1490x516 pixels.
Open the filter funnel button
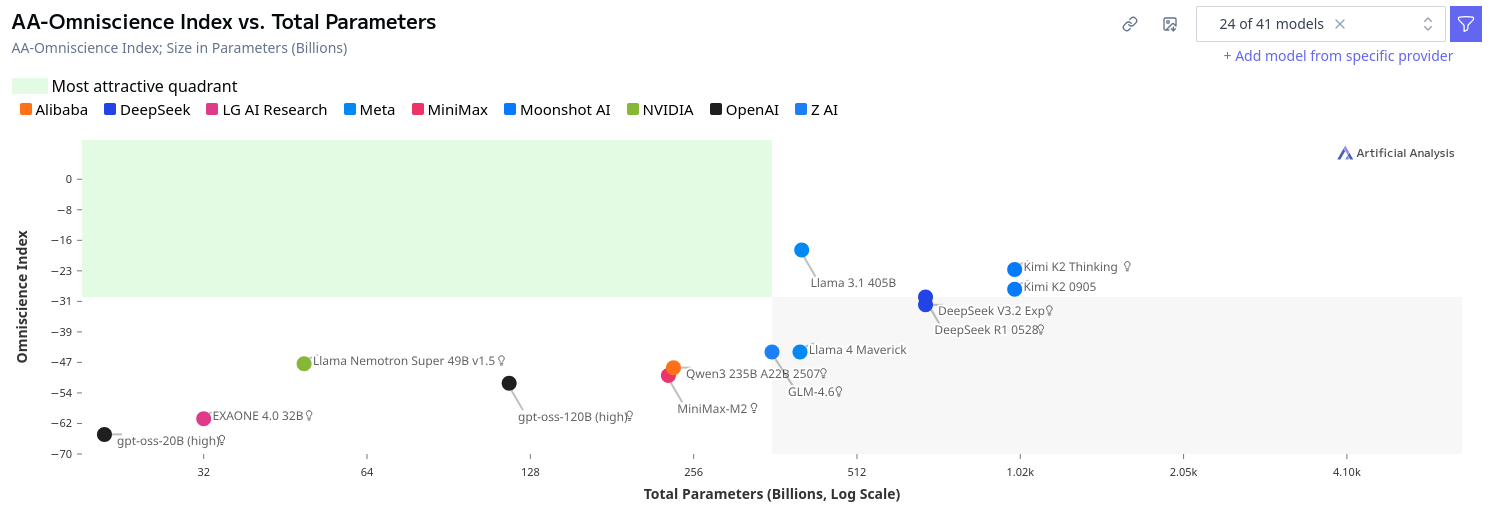pos(1466,24)
